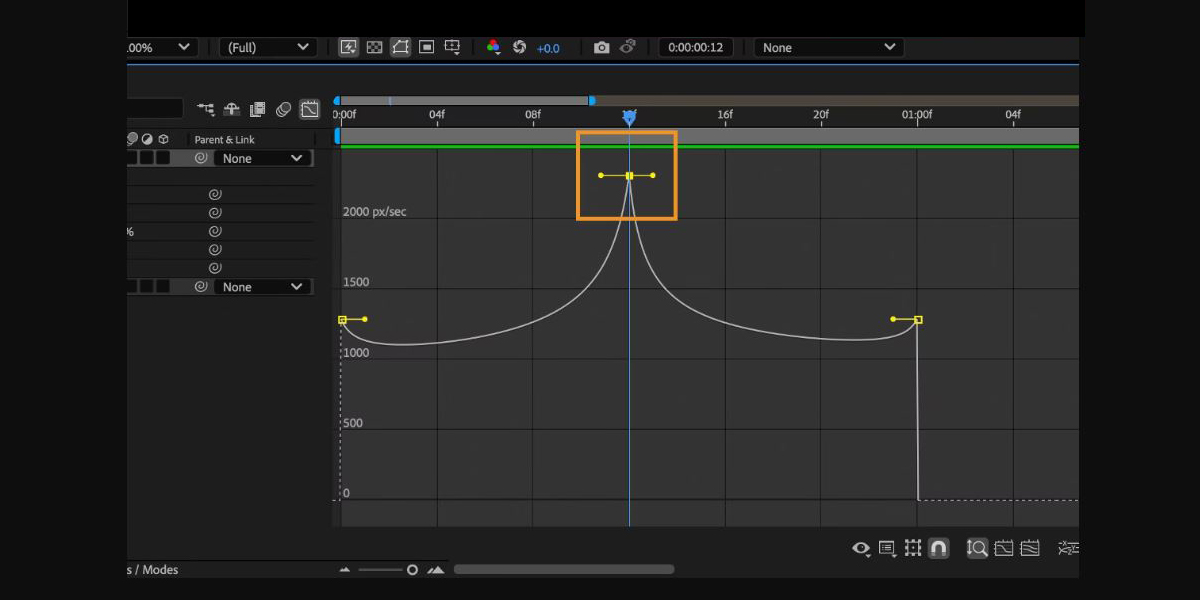Enable motion blur timeline switch
The image size is (1200, 600).
click(284, 109)
